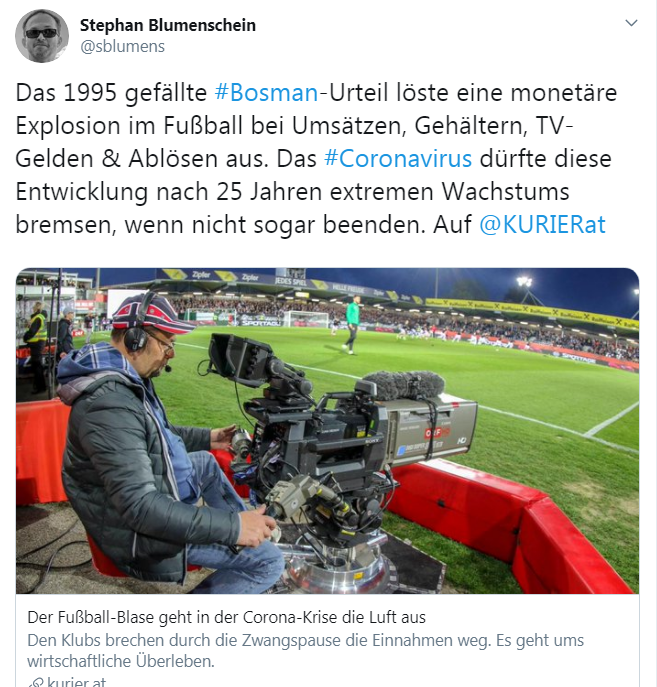This screenshot has height=687, width=657.
Task: Click the chain link icon beside kurier.at
Action: pos(36,682)
